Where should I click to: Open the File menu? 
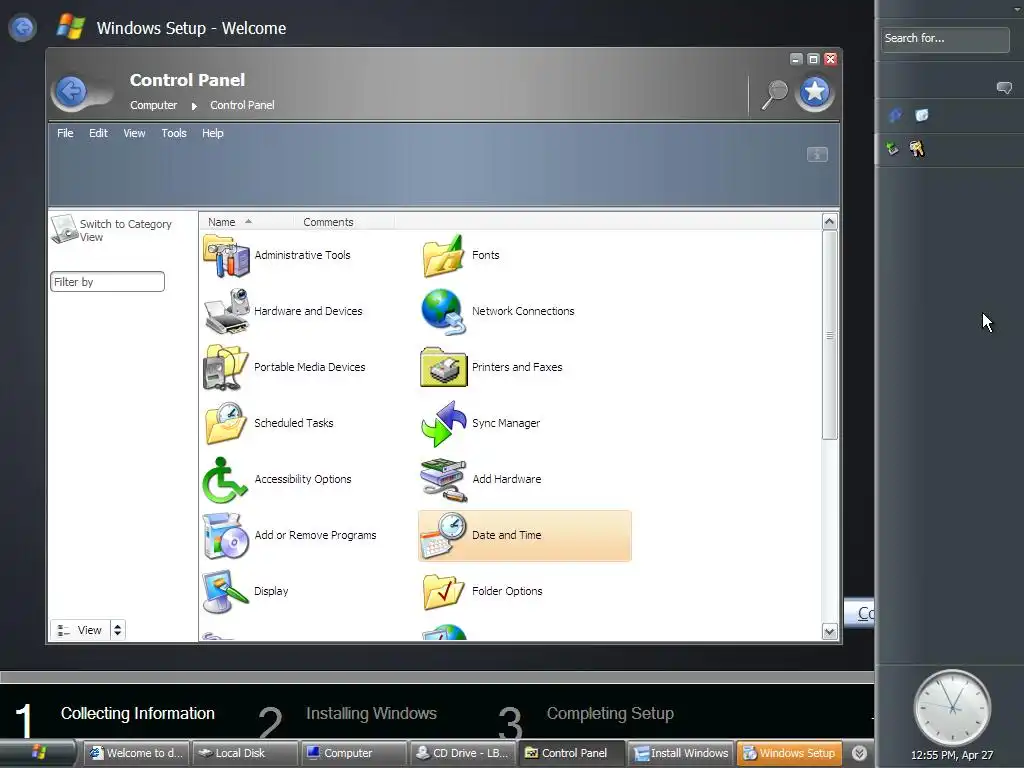tap(65, 133)
